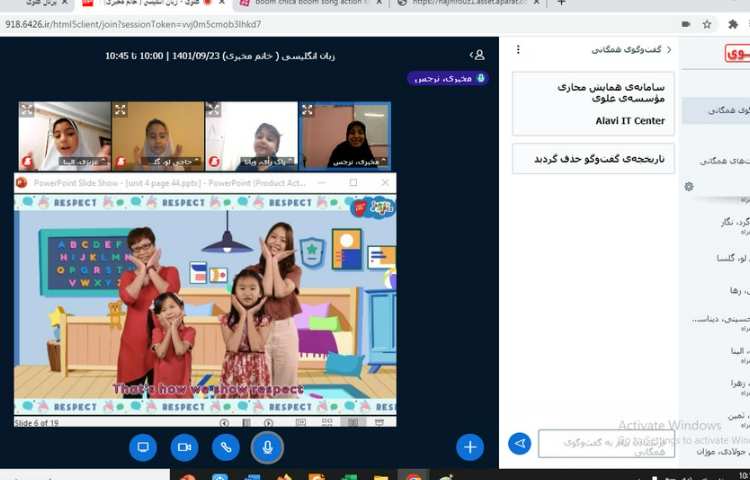
Task: Switch to the aparat tab
Action: [469, 3]
